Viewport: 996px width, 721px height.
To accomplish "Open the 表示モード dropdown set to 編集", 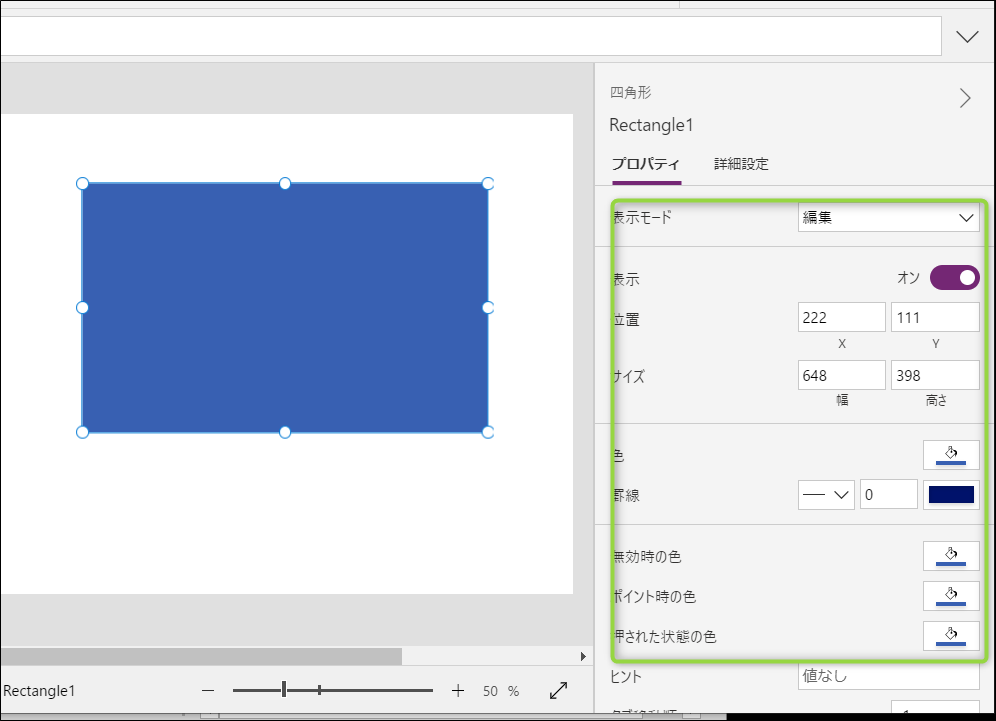I will 889,217.
